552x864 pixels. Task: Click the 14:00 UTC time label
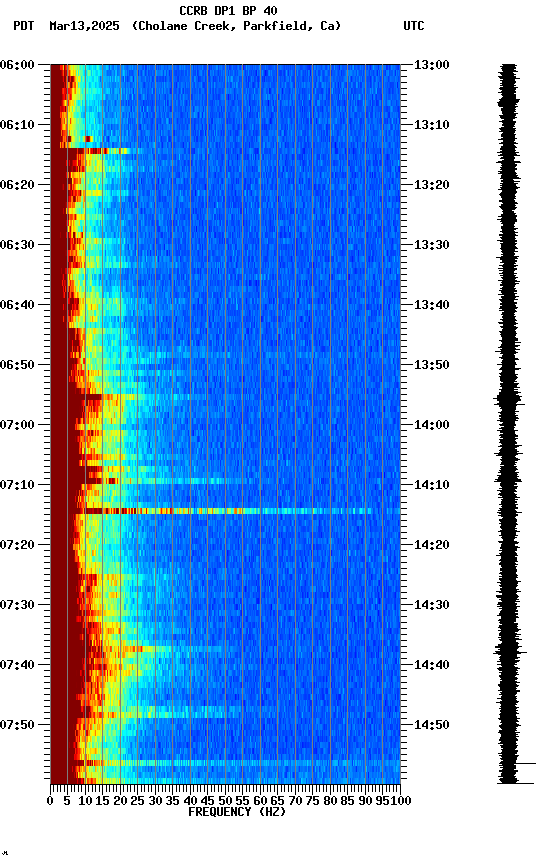point(432,425)
